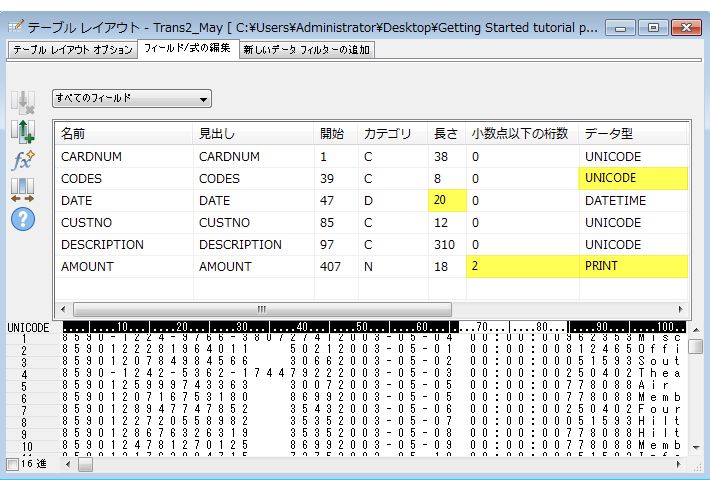Select the フィールド/式の編集 tab
Viewport: 710px width, 480px height.
(x=187, y=49)
